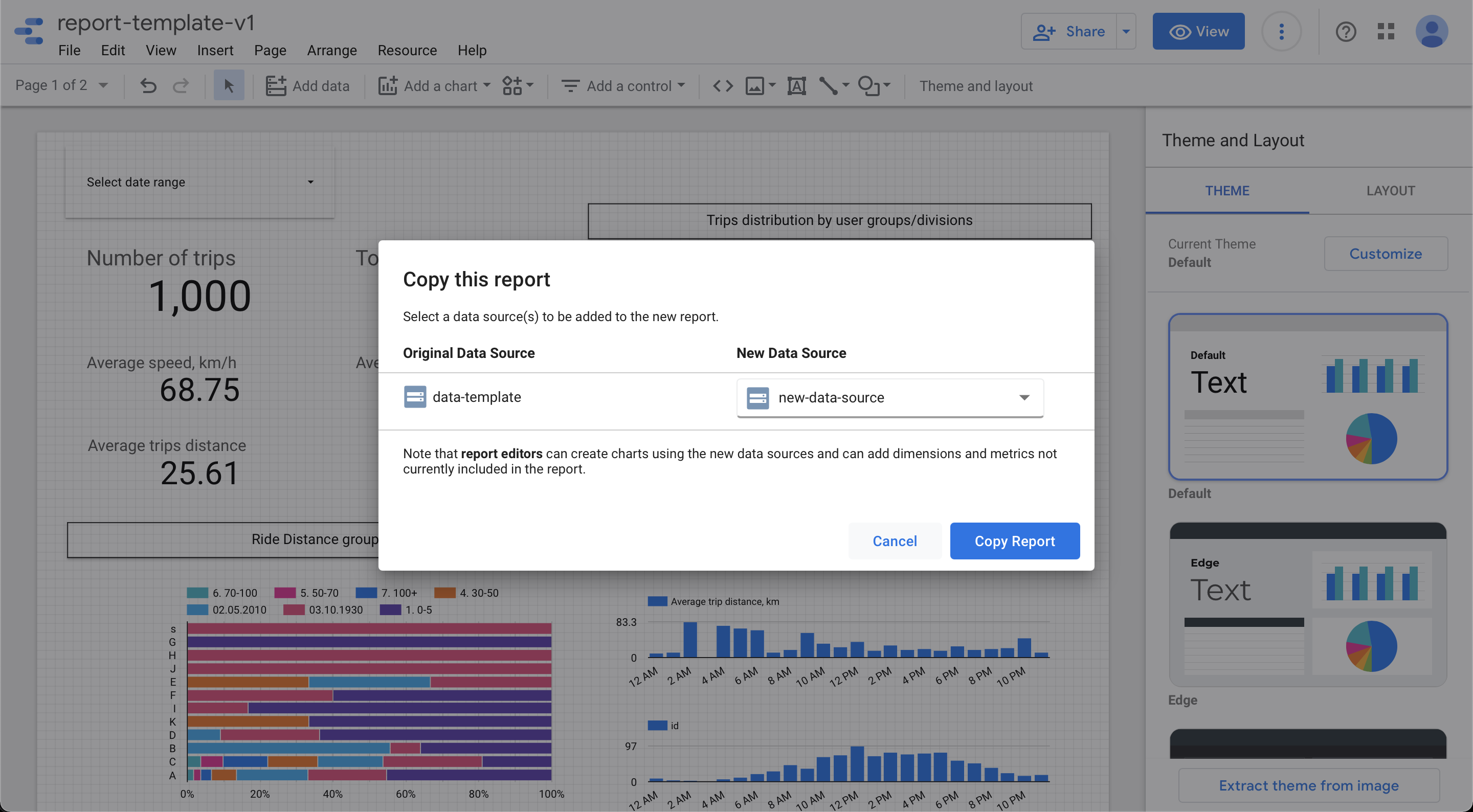Click the 6. 70-100 legend swatch
The image size is (1473, 812).
pyautogui.click(x=197, y=593)
